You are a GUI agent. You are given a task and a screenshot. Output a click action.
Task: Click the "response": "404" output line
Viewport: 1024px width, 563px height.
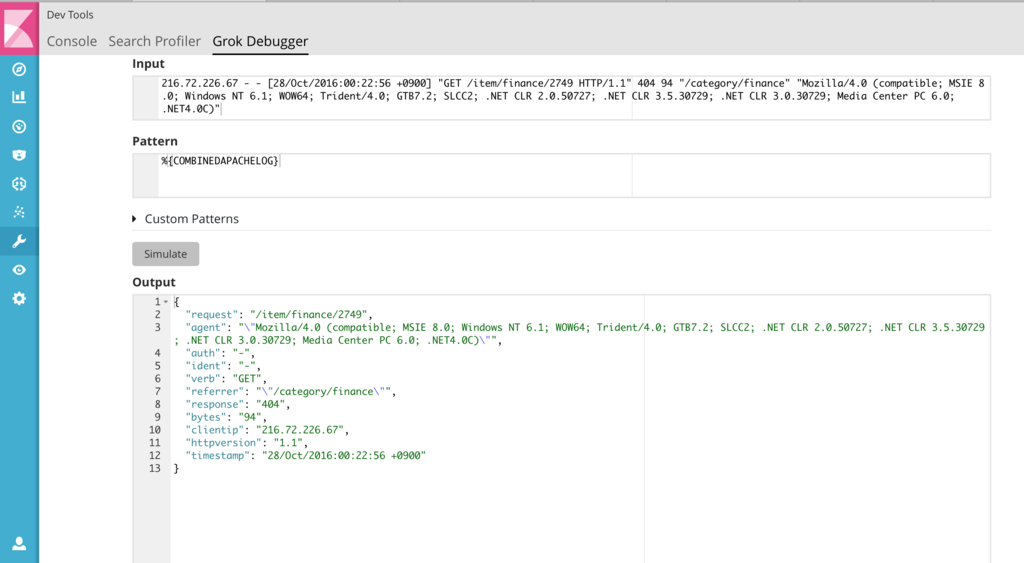(x=238, y=404)
